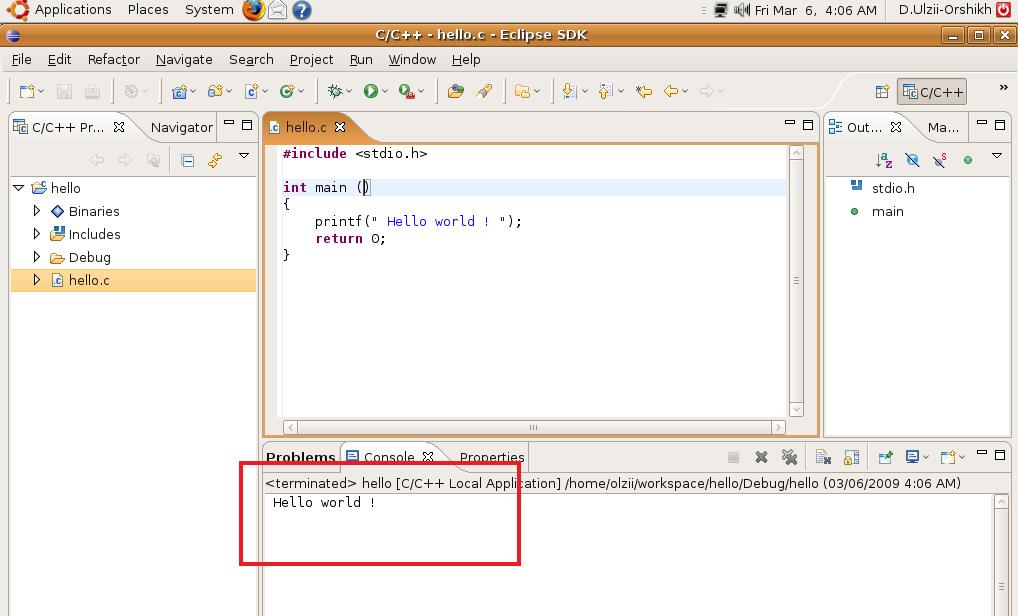
Task: Open the Run button dropdown arrow
Action: pyautogui.click(x=385, y=92)
